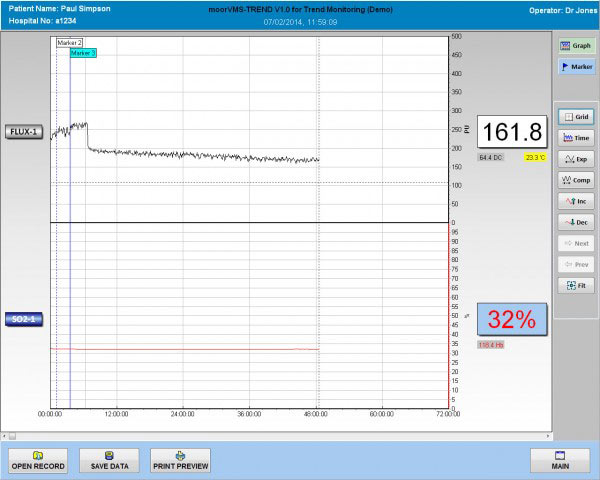Select the FLUX-1 channel label
Viewport: 600px width, 480px height.
(24, 132)
